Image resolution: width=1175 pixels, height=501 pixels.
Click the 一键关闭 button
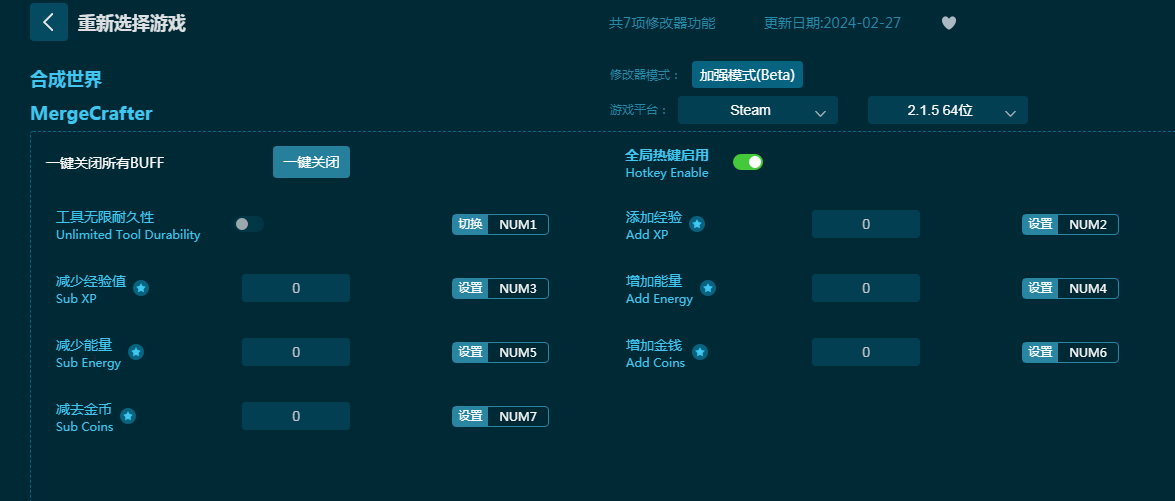(x=311, y=163)
